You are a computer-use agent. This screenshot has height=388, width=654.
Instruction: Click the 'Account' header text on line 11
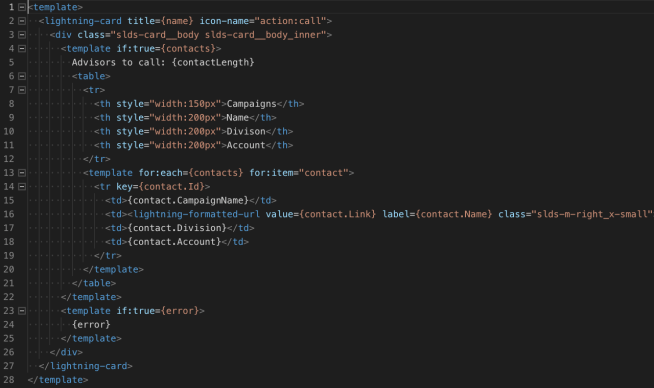tap(246, 145)
